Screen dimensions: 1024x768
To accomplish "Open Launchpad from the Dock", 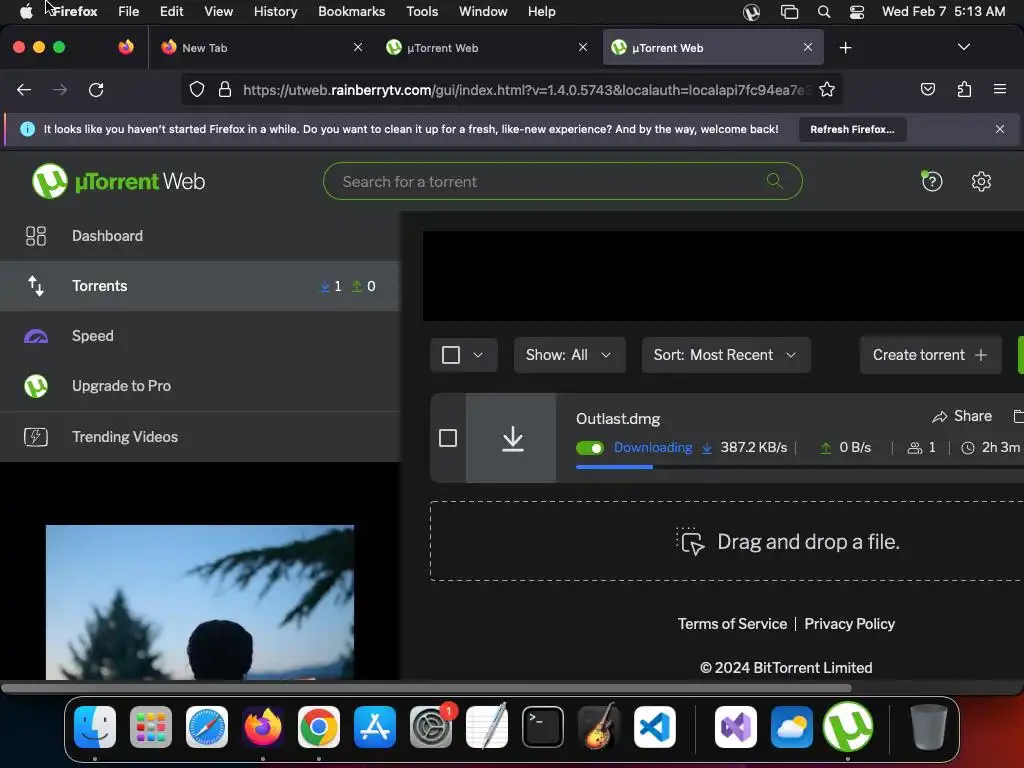I will pyautogui.click(x=151, y=727).
